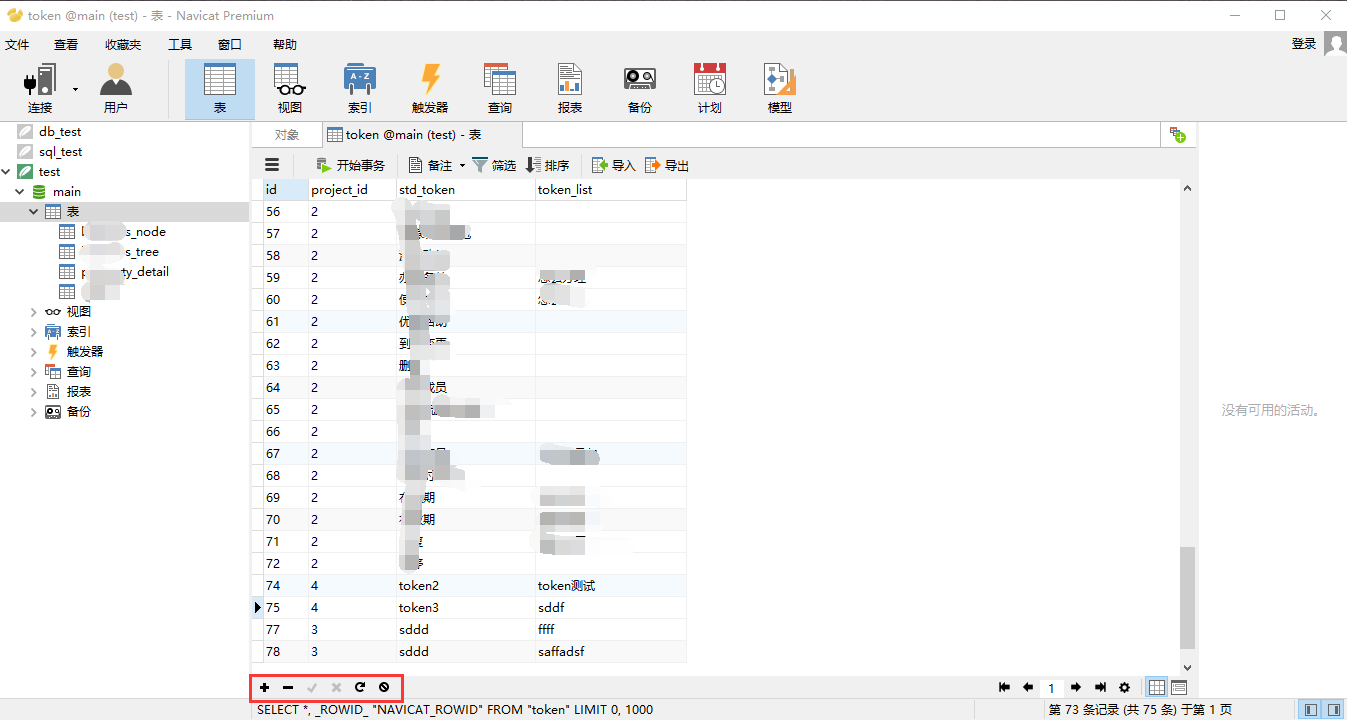Open the 工具 menu
This screenshot has width=1347, height=720.
[179, 44]
